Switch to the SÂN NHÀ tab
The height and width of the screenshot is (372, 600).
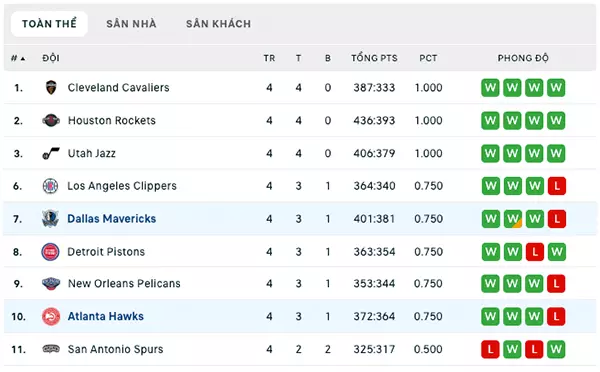click(x=131, y=24)
